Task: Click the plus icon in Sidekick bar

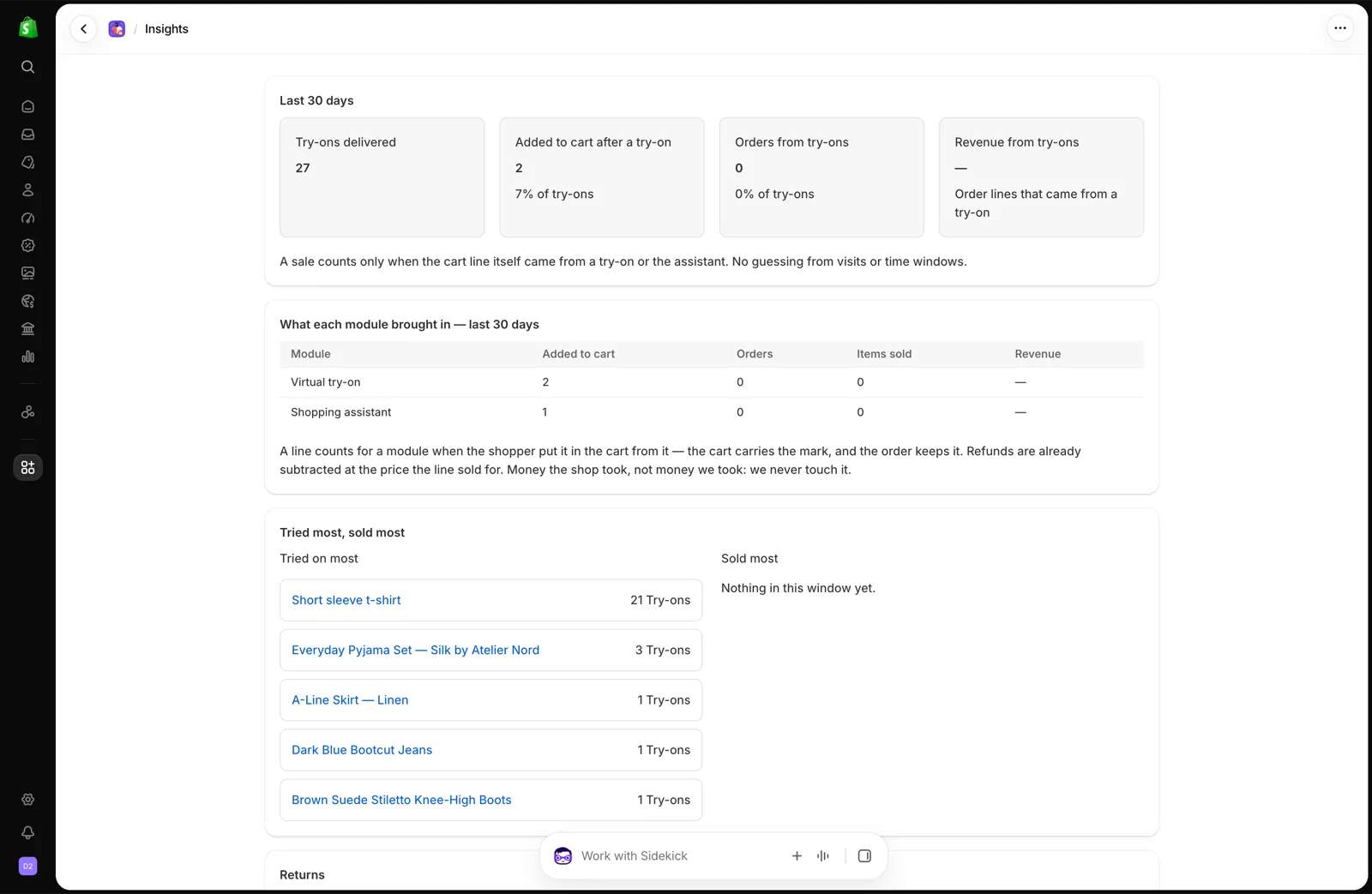Action: (x=797, y=855)
